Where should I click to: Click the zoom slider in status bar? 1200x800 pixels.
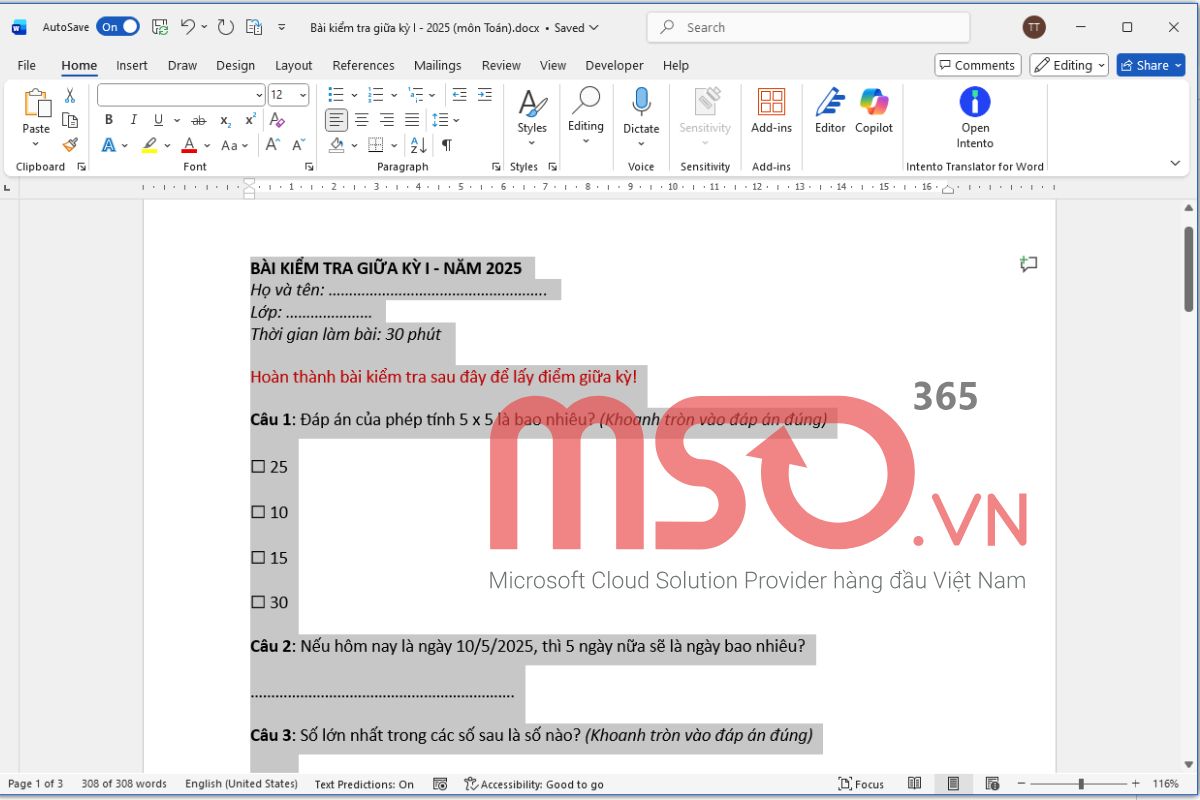tap(1081, 784)
